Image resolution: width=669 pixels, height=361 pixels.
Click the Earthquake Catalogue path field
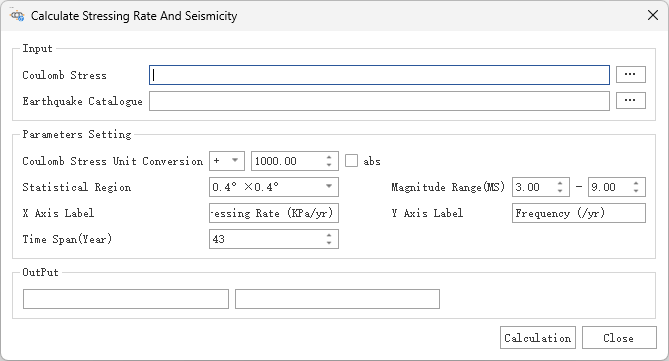pyautogui.click(x=379, y=101)
